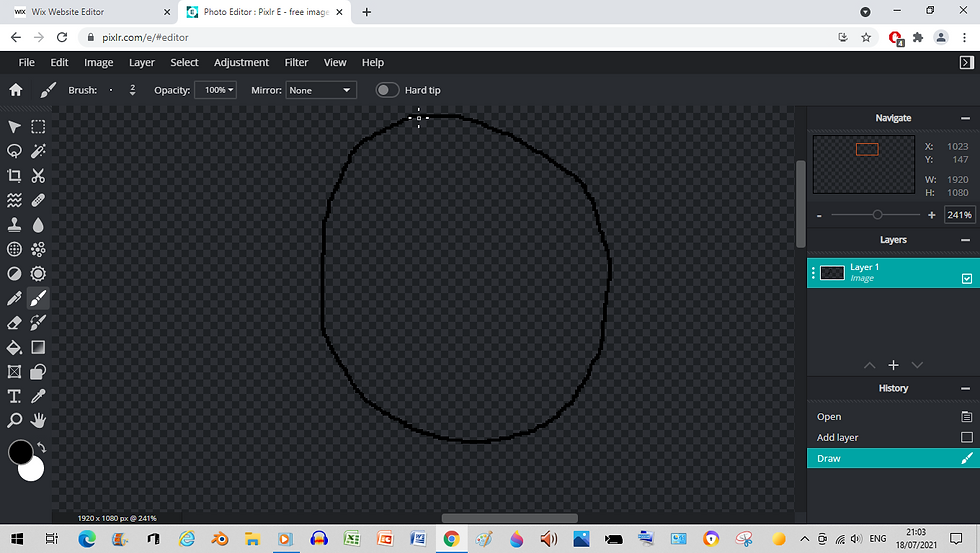Select the Dodge/Burn tool

click(x=14, y=274)
